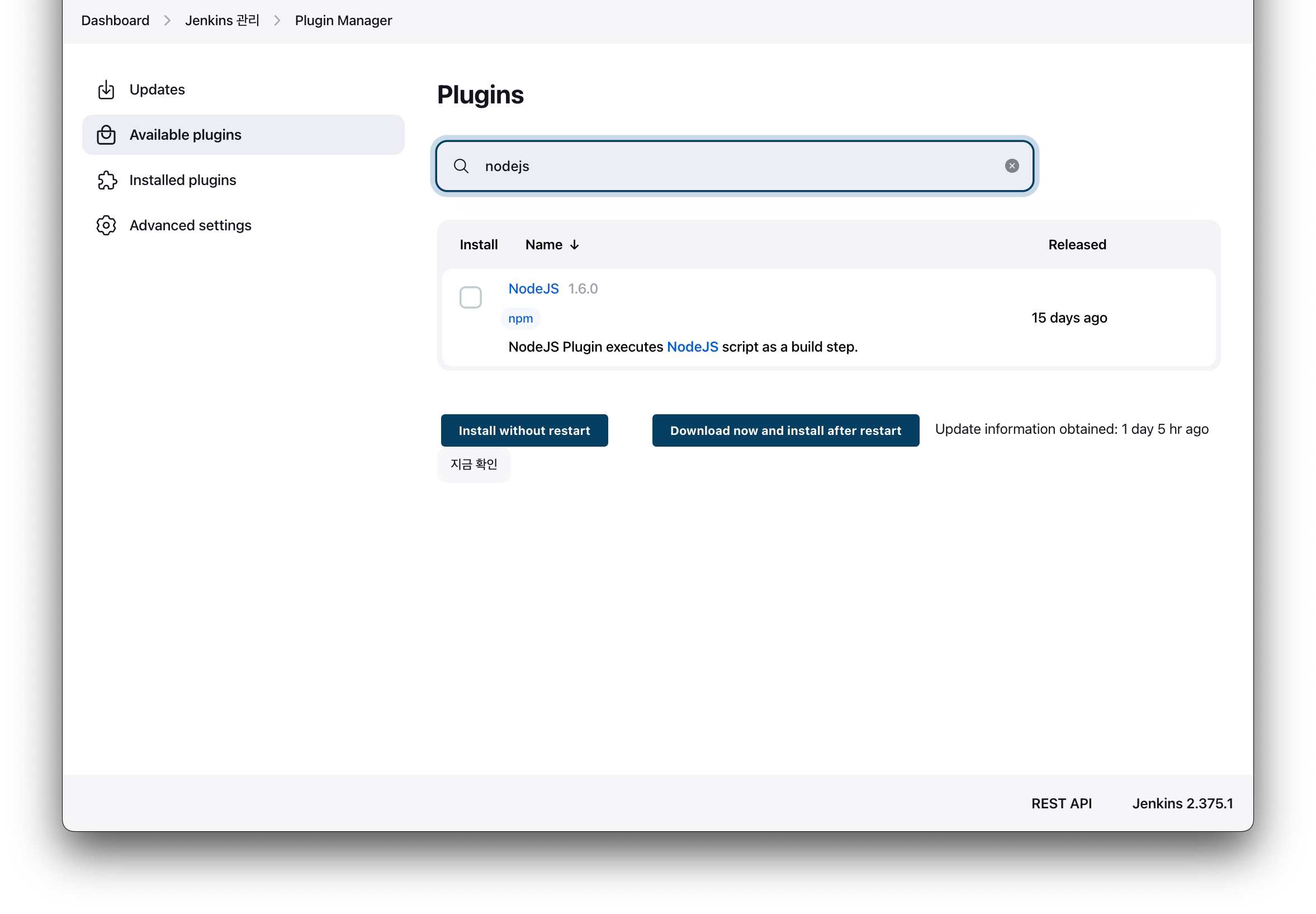Go to Advanced settings
This screenshot has height=914, width=1316.
pyautogui.click(x=190, y=226)
